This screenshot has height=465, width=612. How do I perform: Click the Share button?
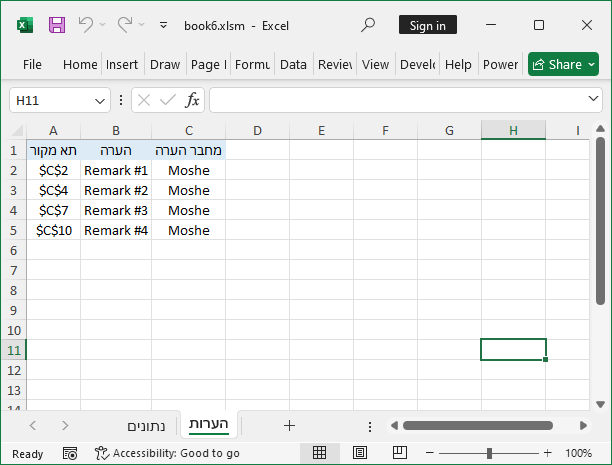(x=563, y=64)
